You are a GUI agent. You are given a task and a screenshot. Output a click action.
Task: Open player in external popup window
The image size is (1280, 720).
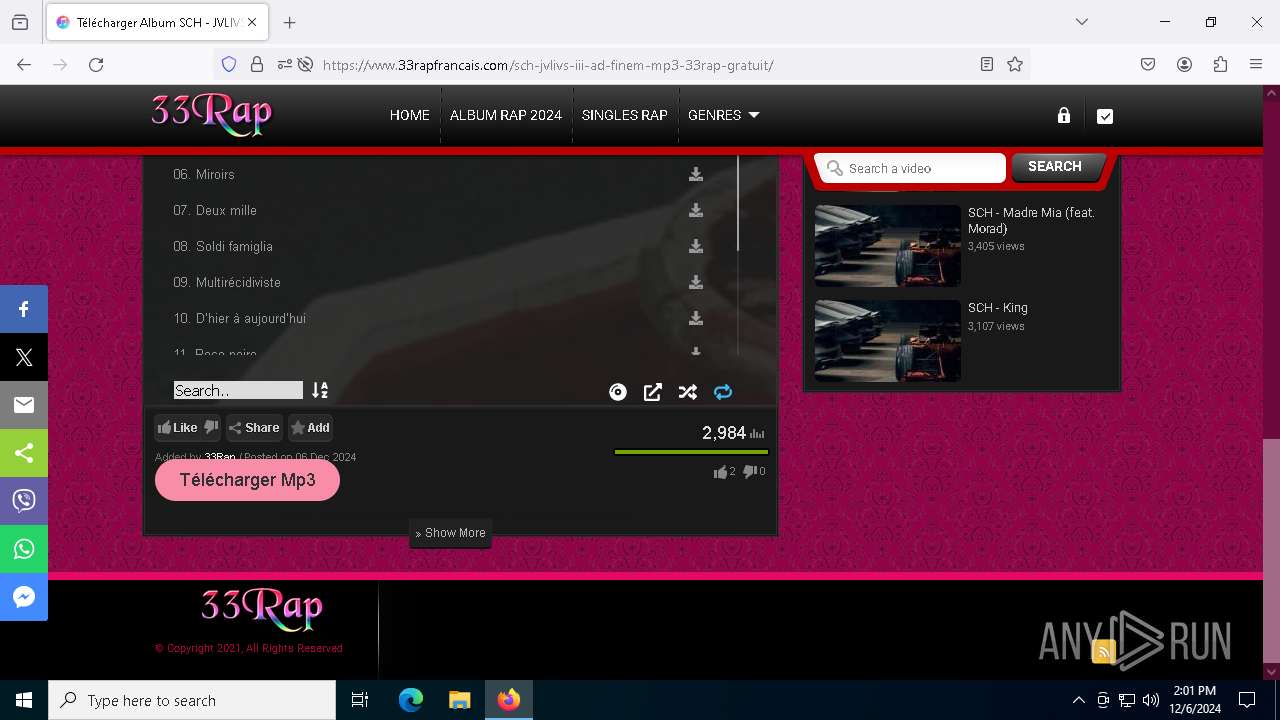653,392
